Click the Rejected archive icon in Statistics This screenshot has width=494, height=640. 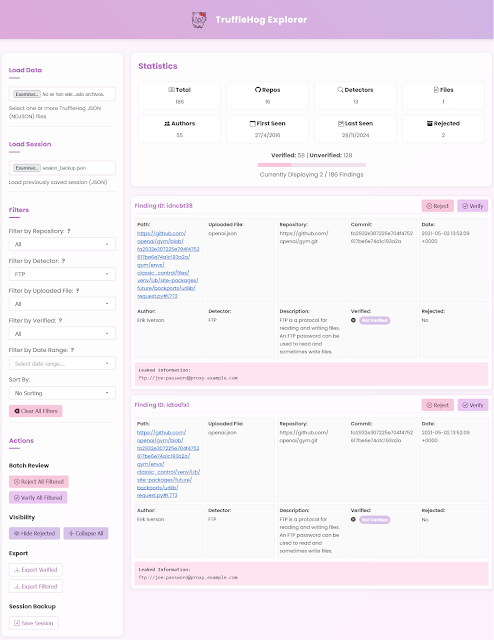pyautogui.click(x=429, y=123)
